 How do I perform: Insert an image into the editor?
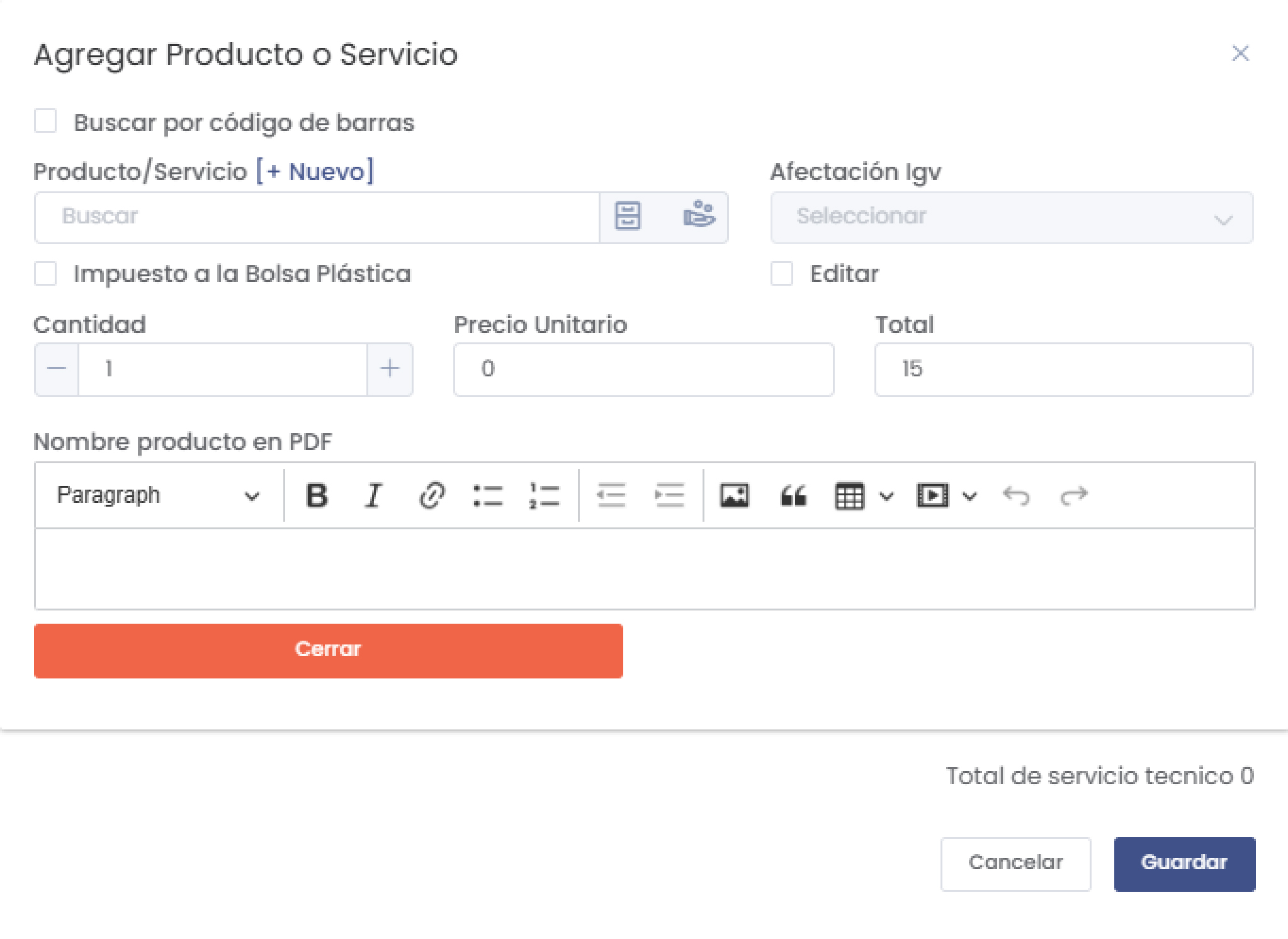pyautogui.click(x=735, y=495)
